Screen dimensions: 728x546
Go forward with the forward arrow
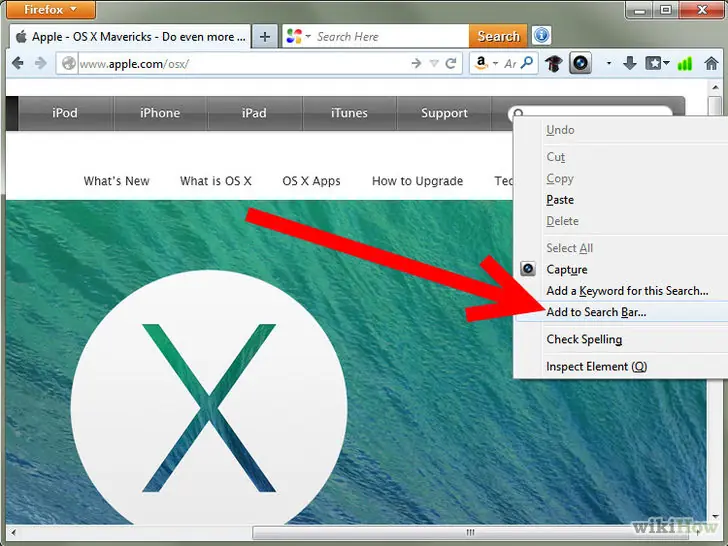[x=40, y=63]
